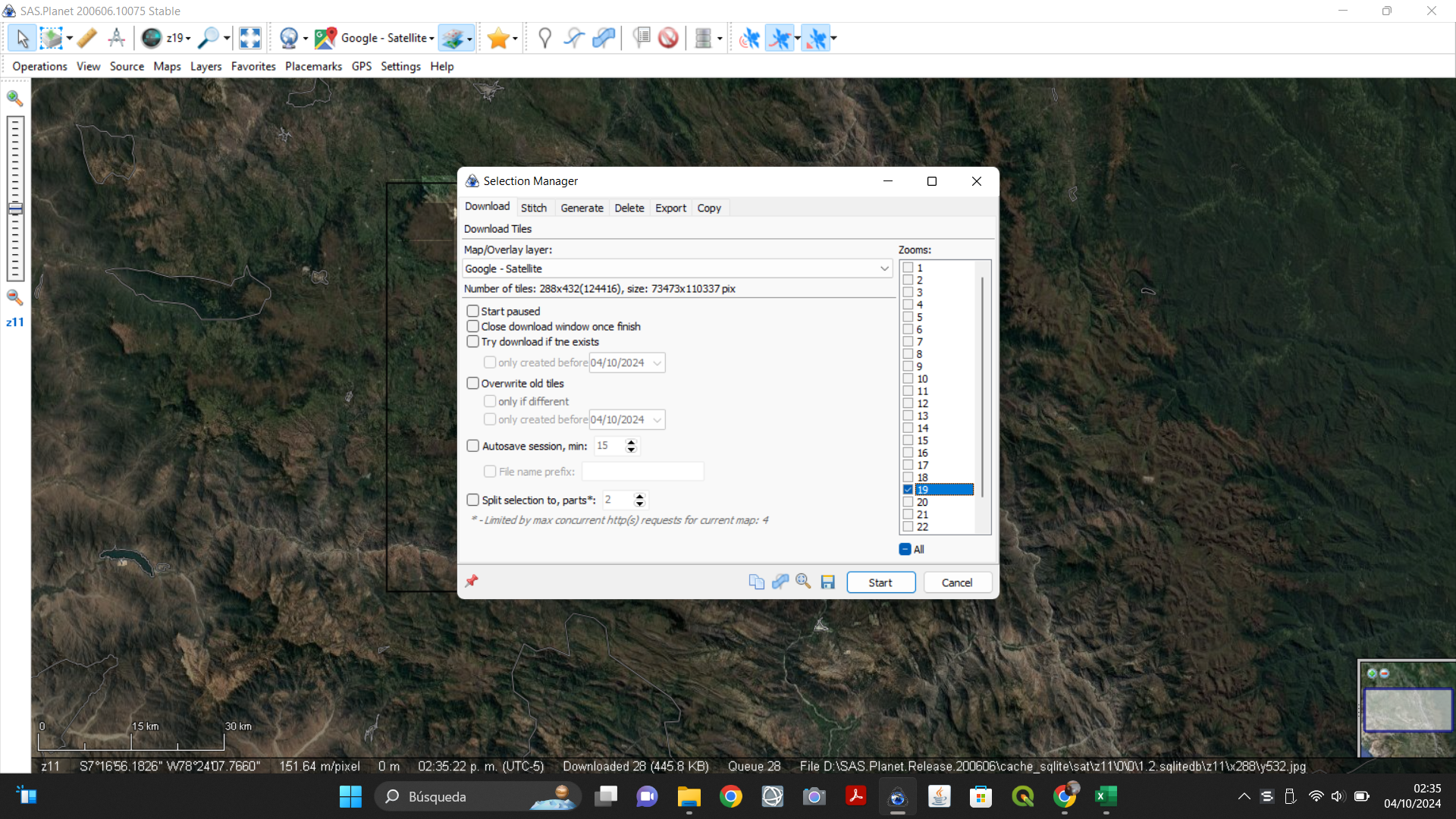Viewport: 1456px width, 819px height.
Task: Open date dropdown under Try download option
Action: (657, 362)
